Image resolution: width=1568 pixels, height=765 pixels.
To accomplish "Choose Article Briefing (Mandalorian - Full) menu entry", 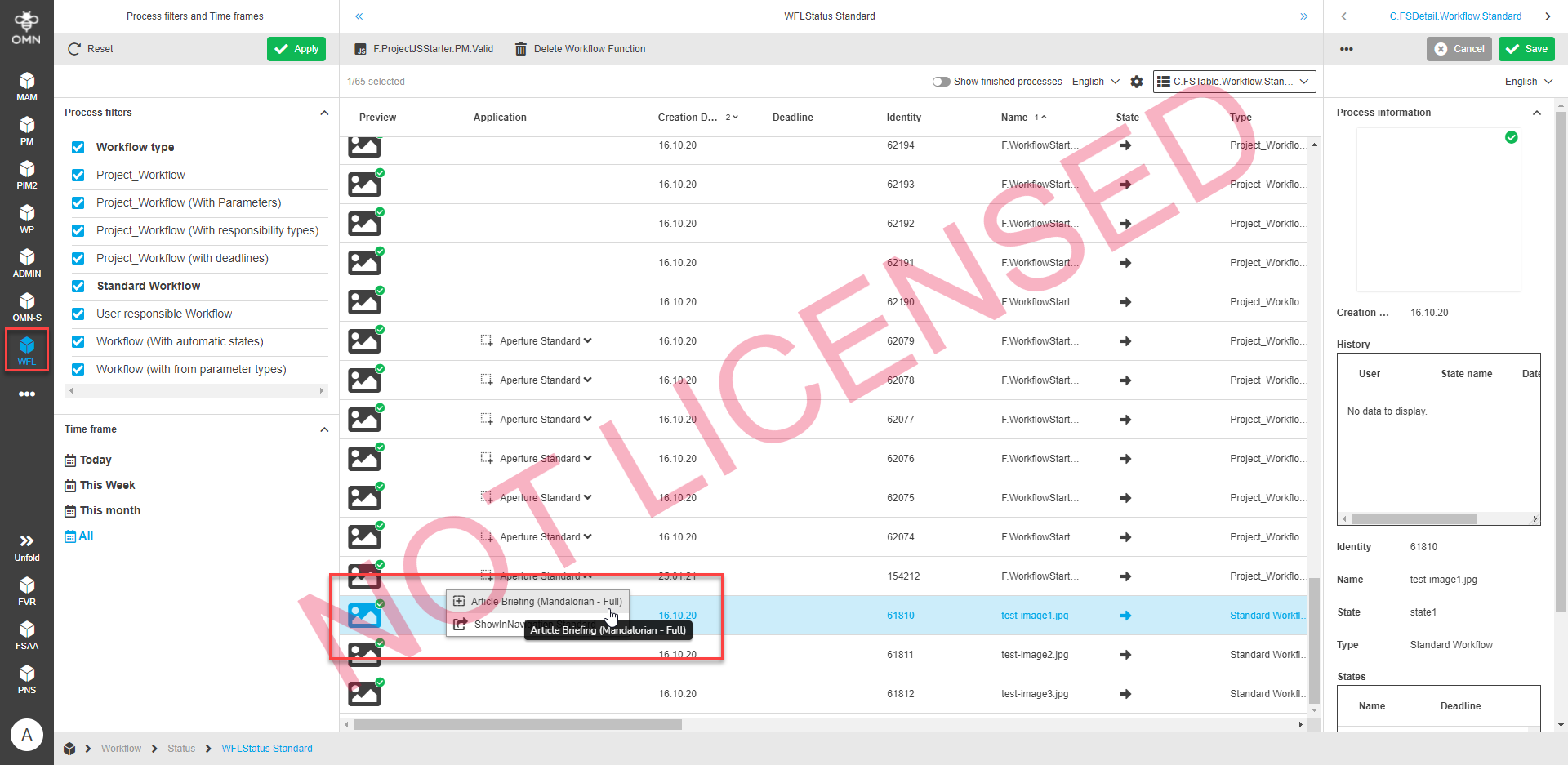I will (x=537, y=602).
